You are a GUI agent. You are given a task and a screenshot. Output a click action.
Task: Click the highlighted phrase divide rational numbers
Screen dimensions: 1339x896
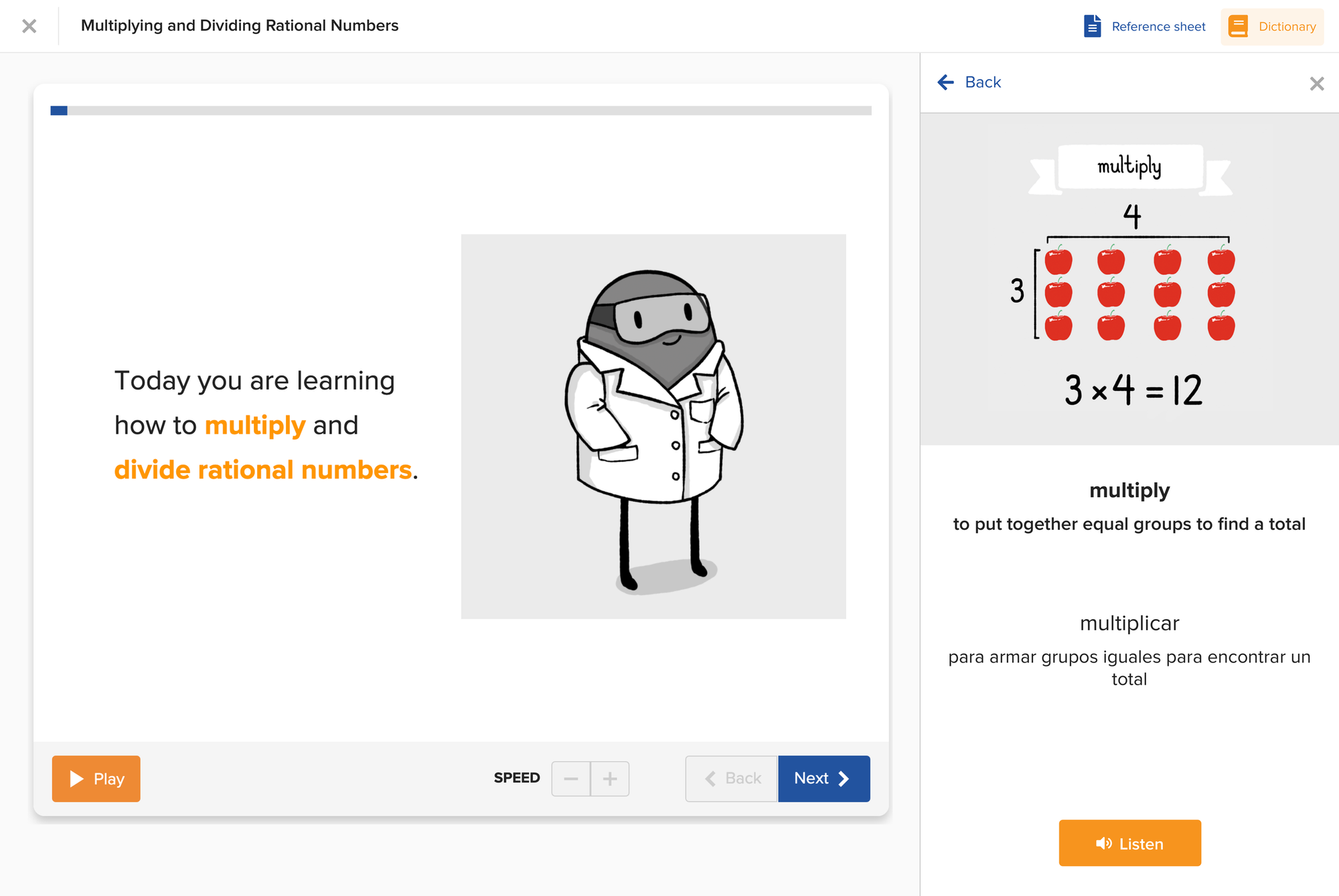[x=263, y=470]
